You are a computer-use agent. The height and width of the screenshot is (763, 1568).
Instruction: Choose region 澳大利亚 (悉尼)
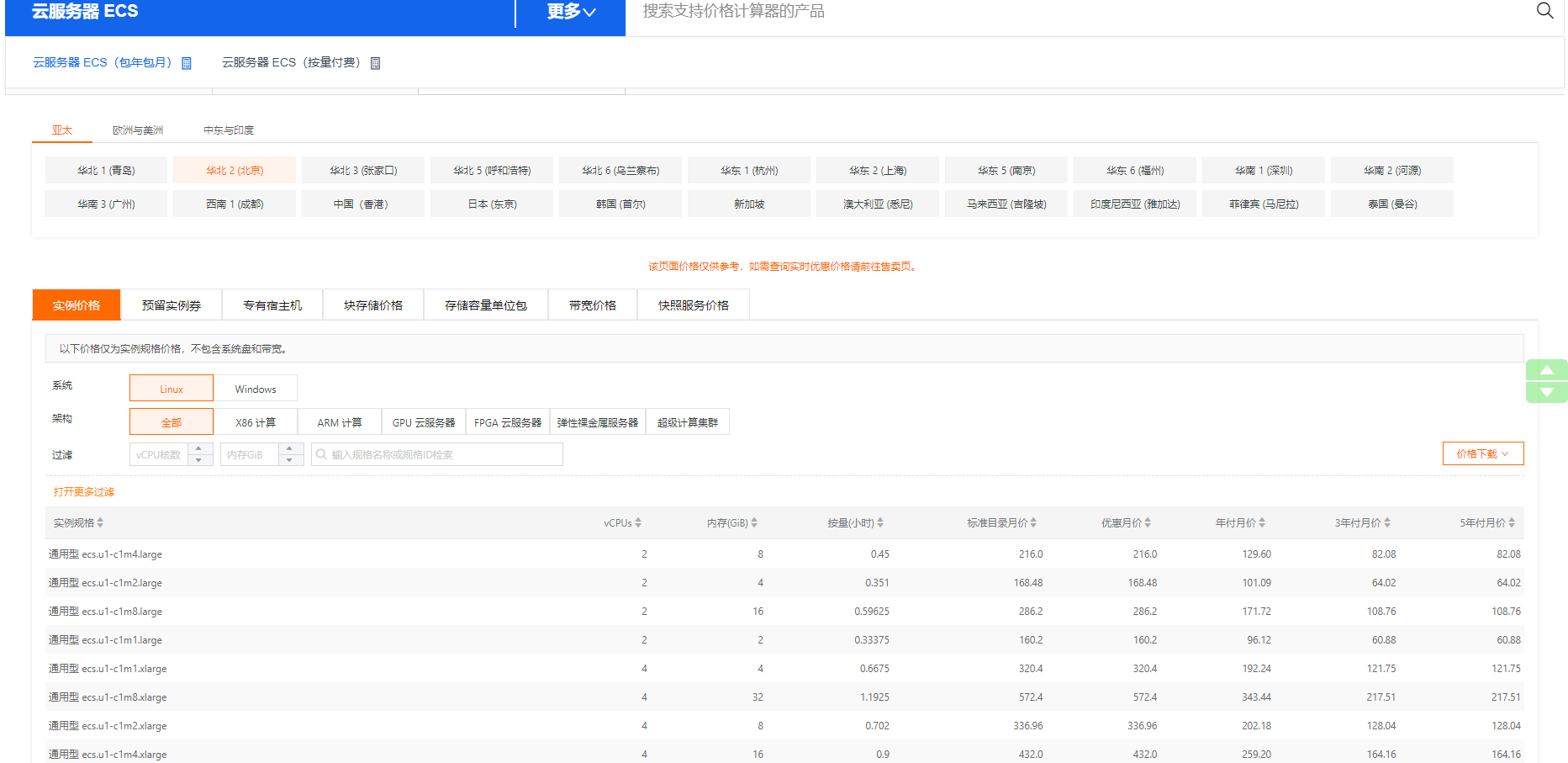click(878, 204)
